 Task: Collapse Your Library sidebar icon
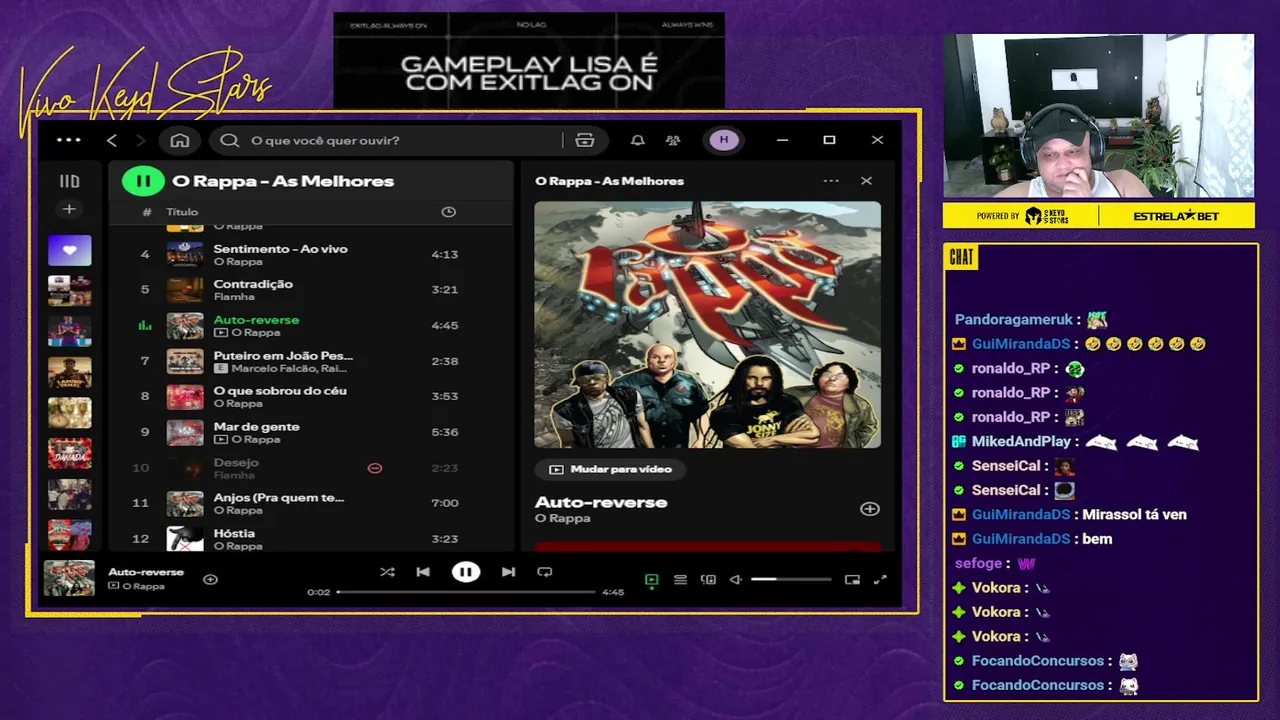(x=69, y=181)
